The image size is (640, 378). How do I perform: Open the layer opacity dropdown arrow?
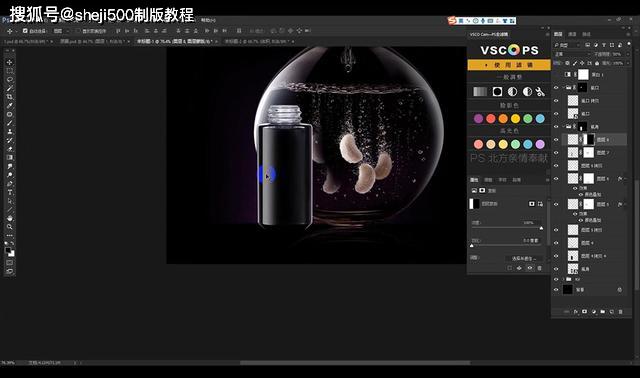coord(628,54)
